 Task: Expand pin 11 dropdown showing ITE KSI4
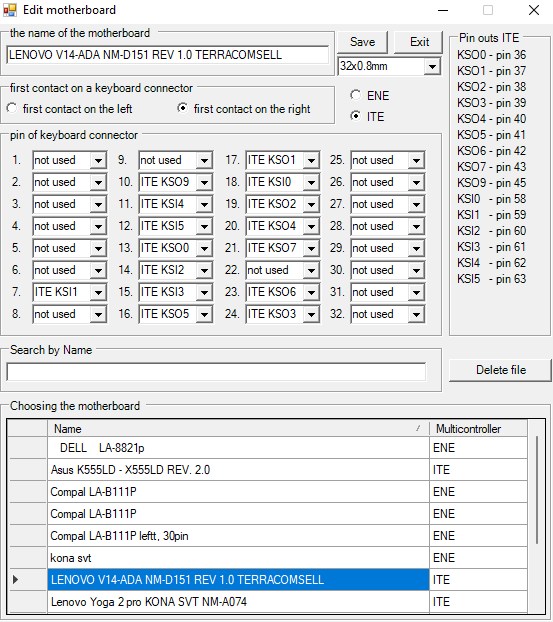click(x=204, y=204)
